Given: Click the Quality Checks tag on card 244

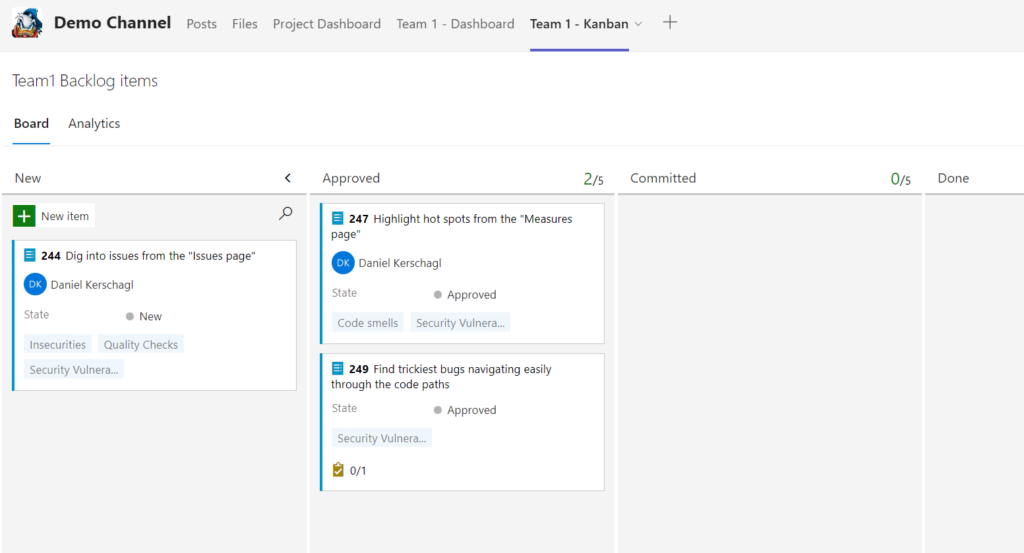Looking at the screenshot, I should [x=140, y=344].
